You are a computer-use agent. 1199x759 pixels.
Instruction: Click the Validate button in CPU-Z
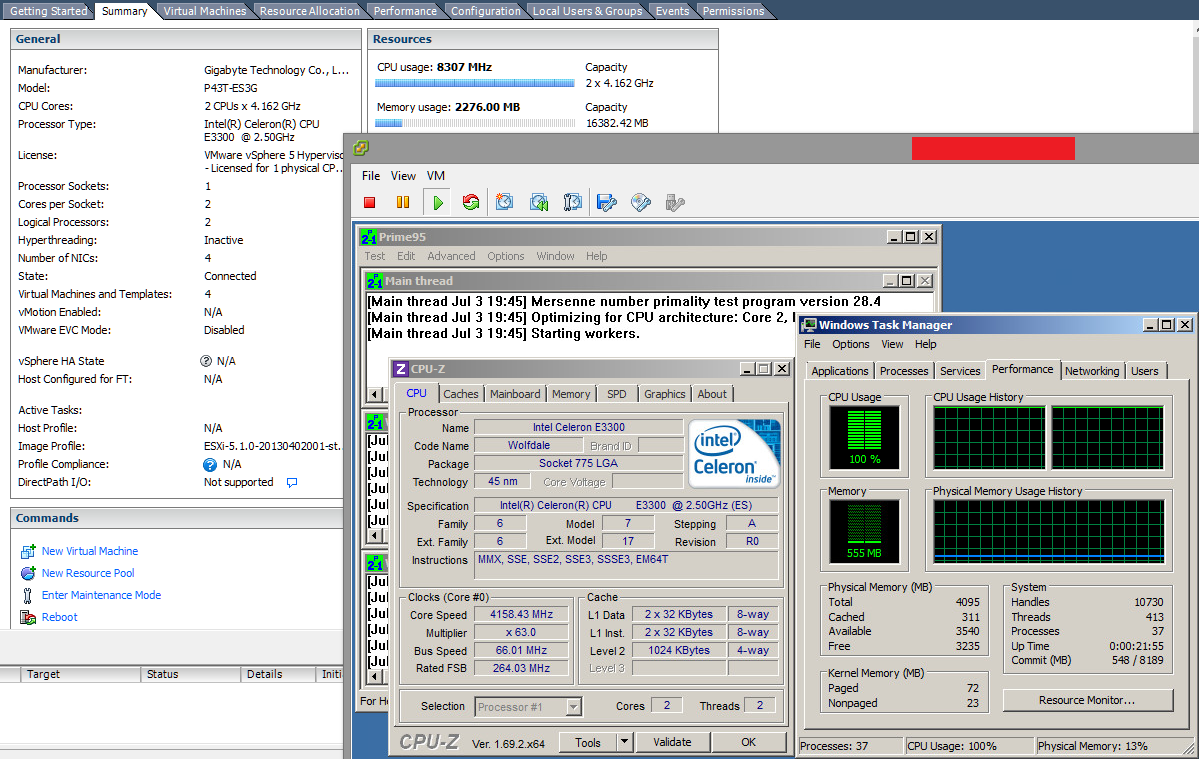(x=672, y=742)
